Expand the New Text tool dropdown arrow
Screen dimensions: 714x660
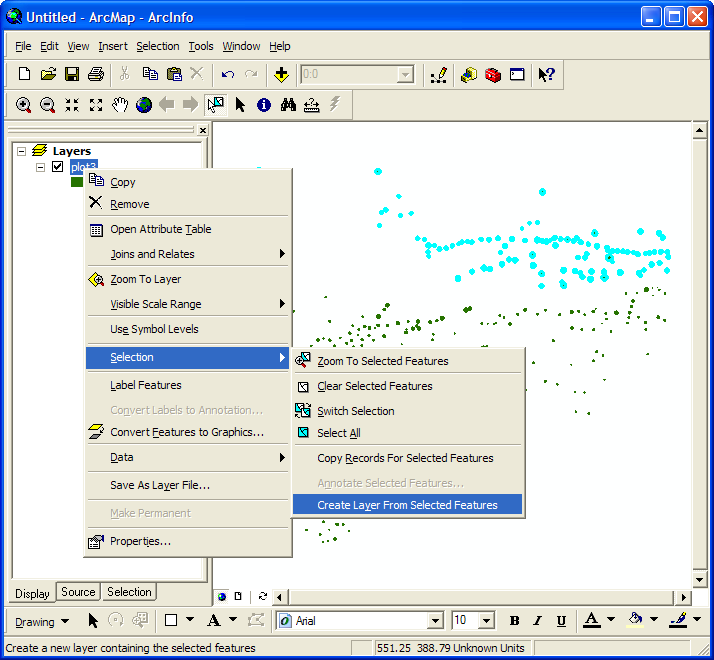pyautogui.click(x=233, y=620)
